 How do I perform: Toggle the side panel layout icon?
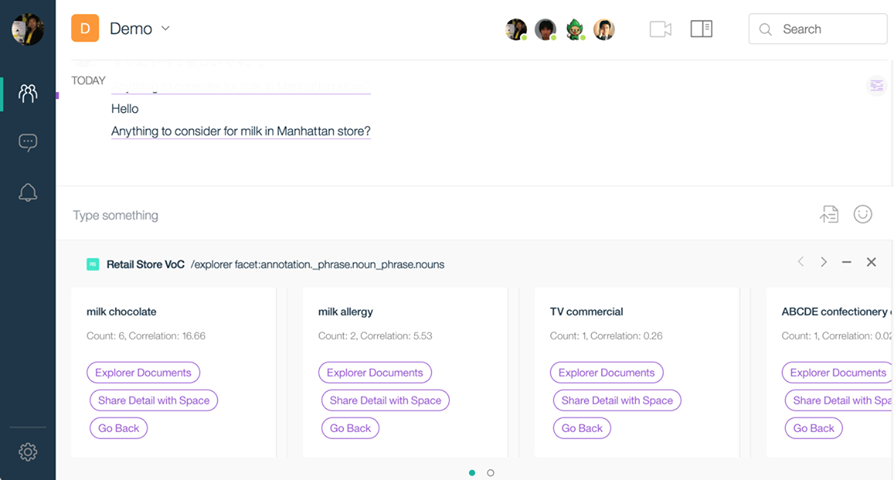701,29
